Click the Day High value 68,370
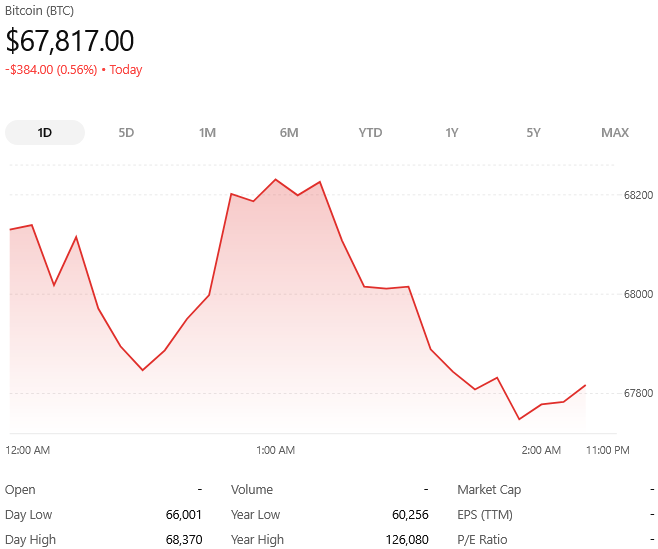658x549 pixels. pos(184,540)
